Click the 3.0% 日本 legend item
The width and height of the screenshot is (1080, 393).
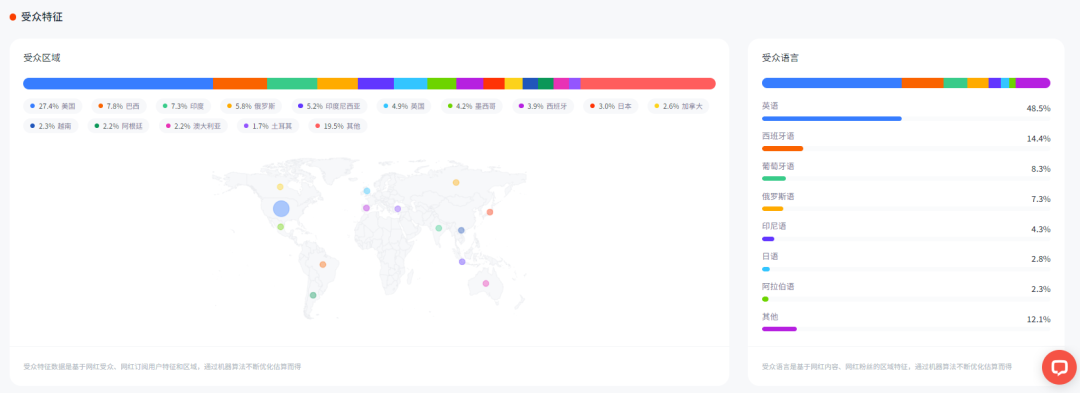[x=610, y=107]
